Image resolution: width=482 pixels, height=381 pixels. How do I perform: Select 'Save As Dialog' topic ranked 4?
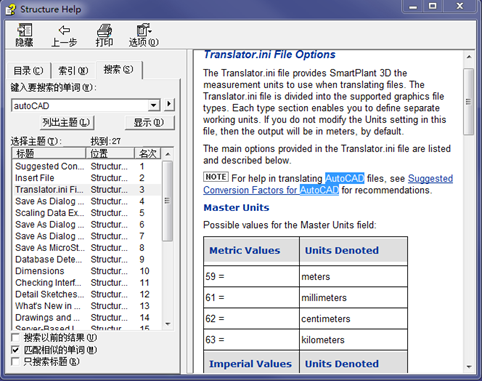(87, 201)
